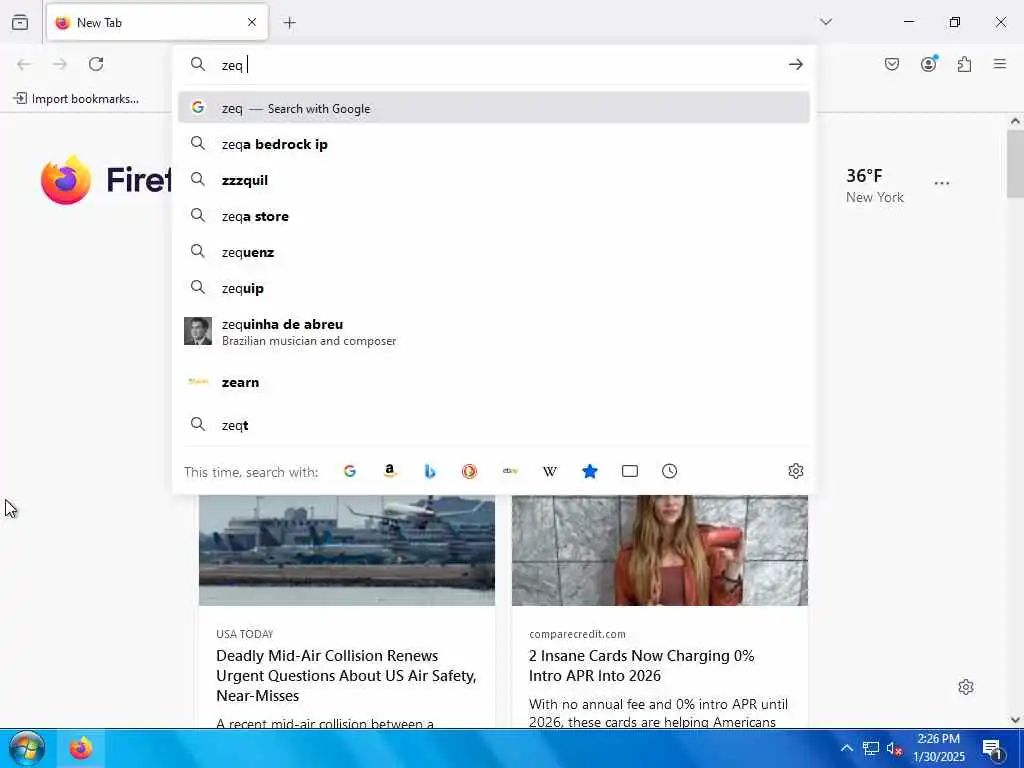Screen dimensions: 1024x768
Task: Click the Firefox taskbar icon
Action: (81, 748)
